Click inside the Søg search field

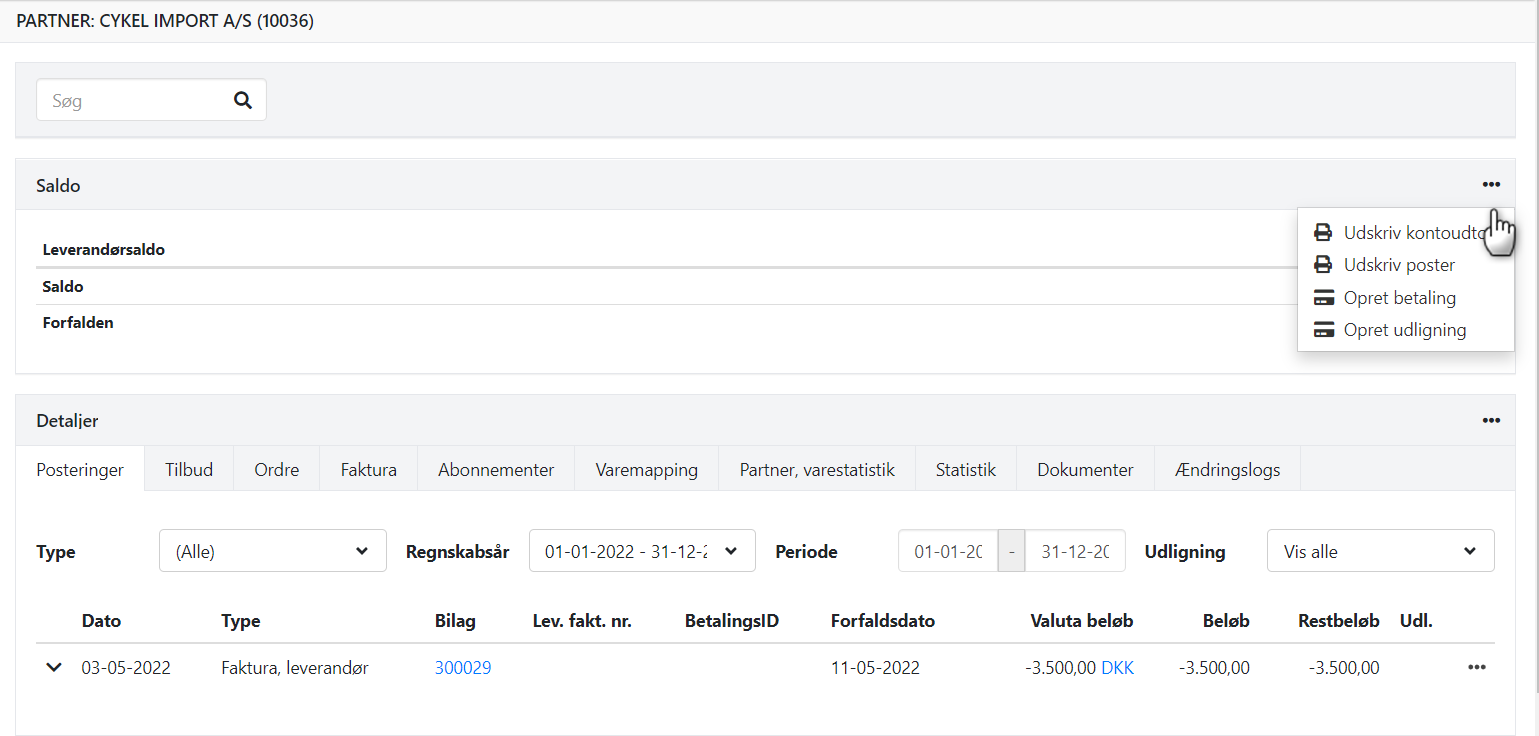tap(130, 99)
